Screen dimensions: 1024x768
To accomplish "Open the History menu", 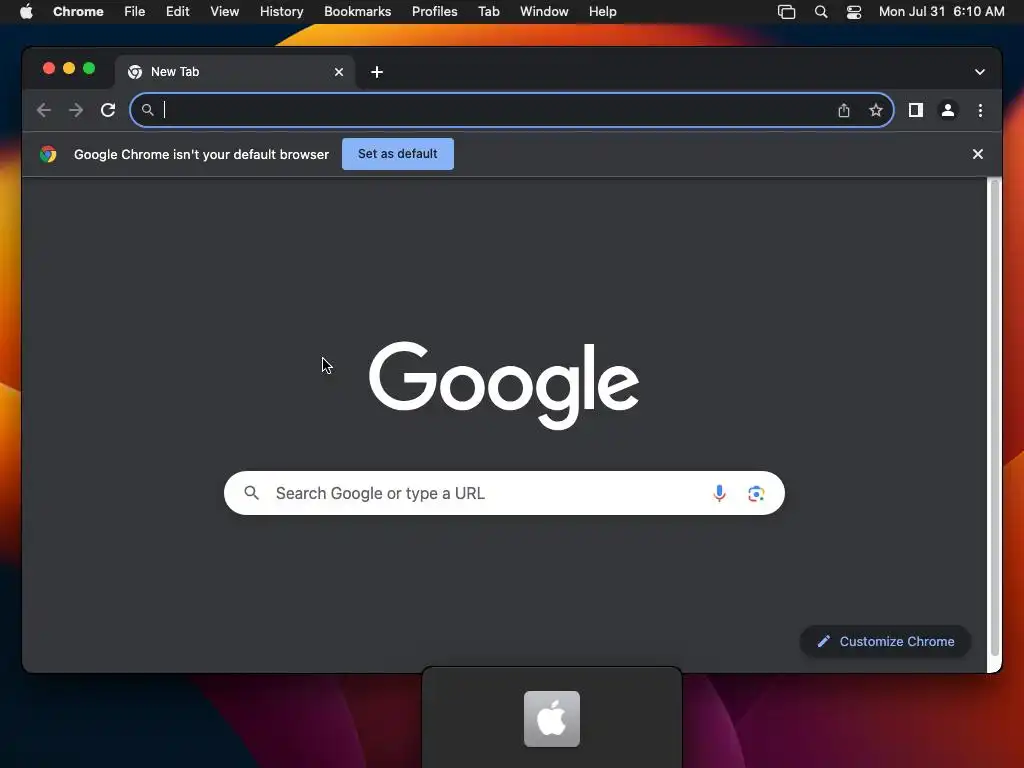I will click(x=281, y=11).
